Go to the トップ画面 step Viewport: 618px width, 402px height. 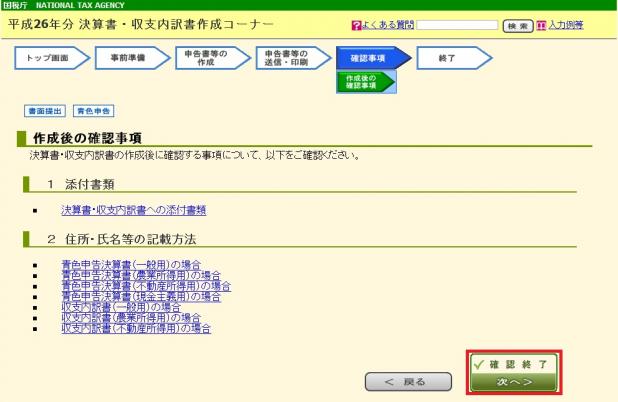(x=48, y=59)
